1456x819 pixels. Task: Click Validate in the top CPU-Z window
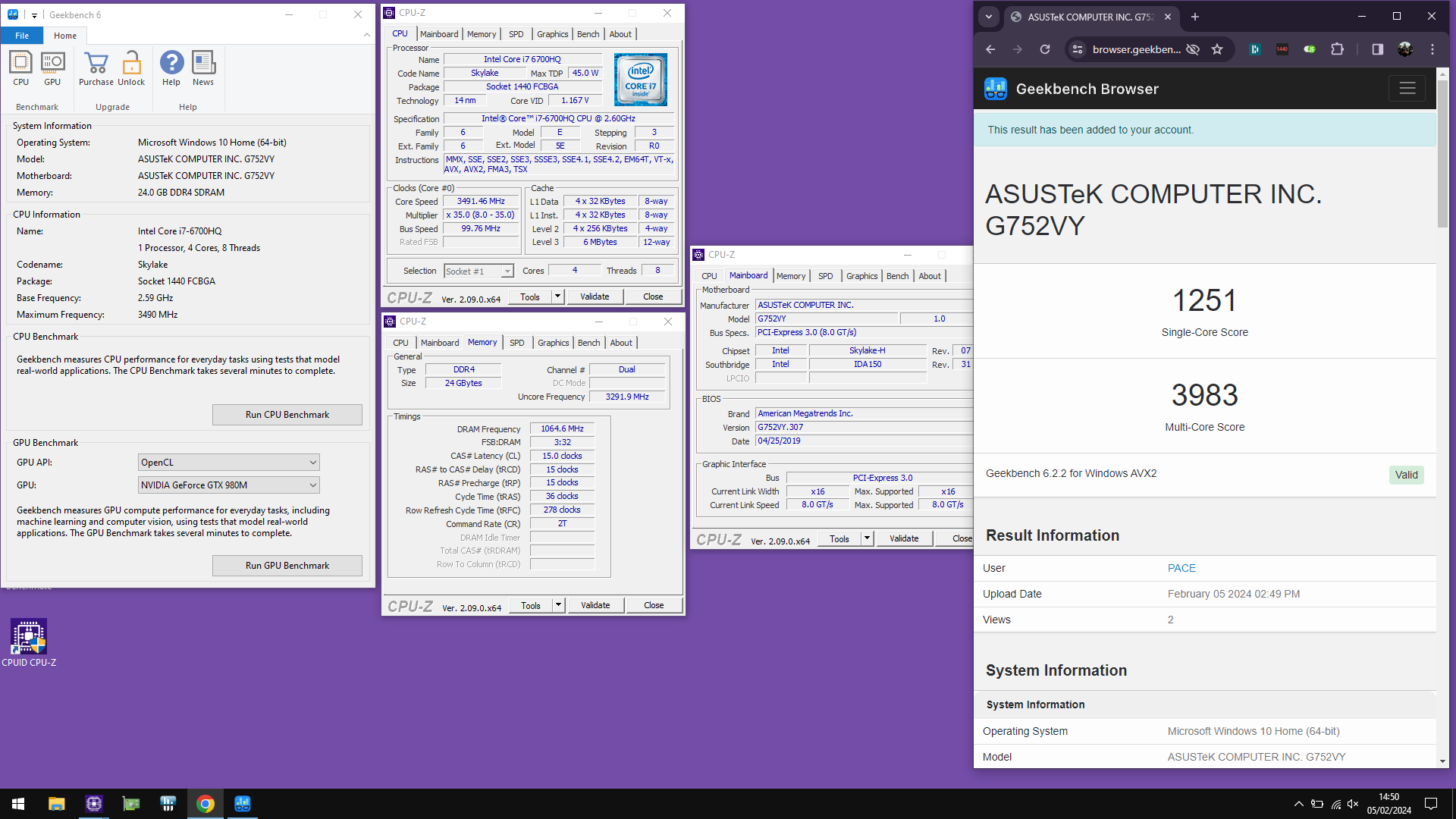pyautogui.click(x=595, y=297)
